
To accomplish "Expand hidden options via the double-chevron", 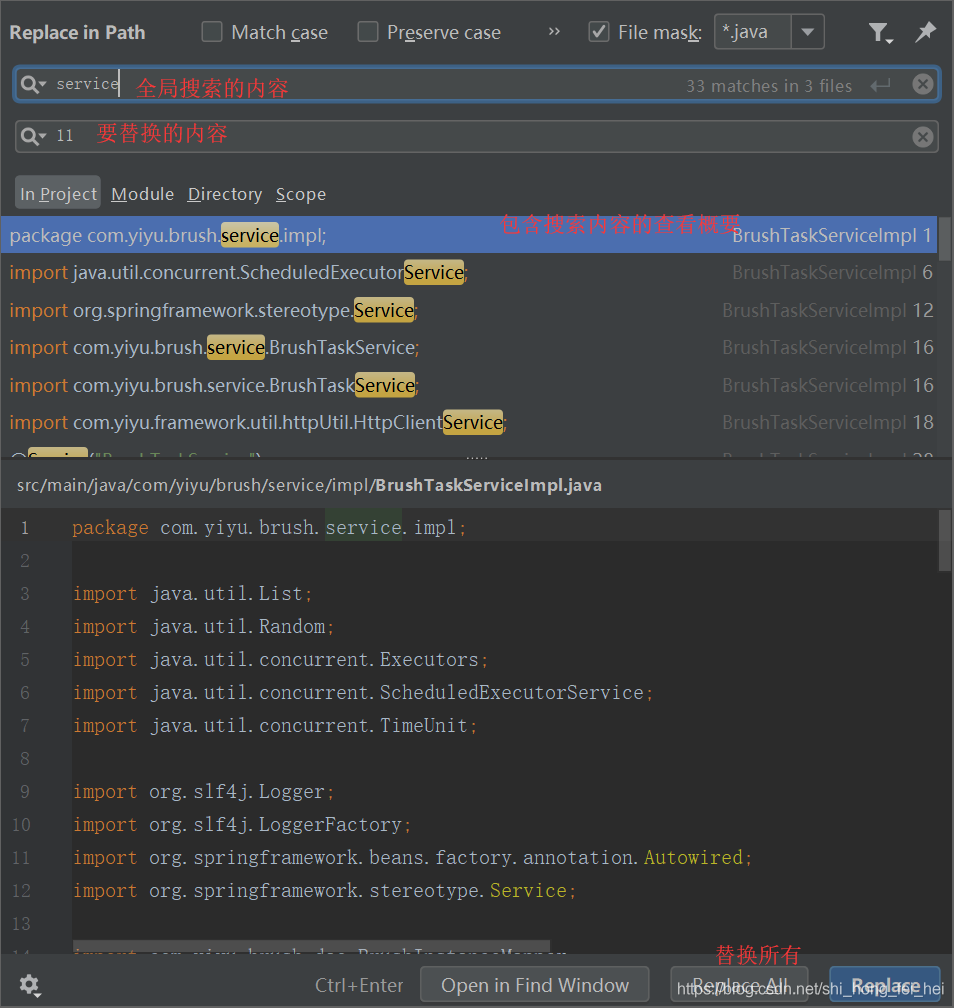I will (x=553, y=31).
